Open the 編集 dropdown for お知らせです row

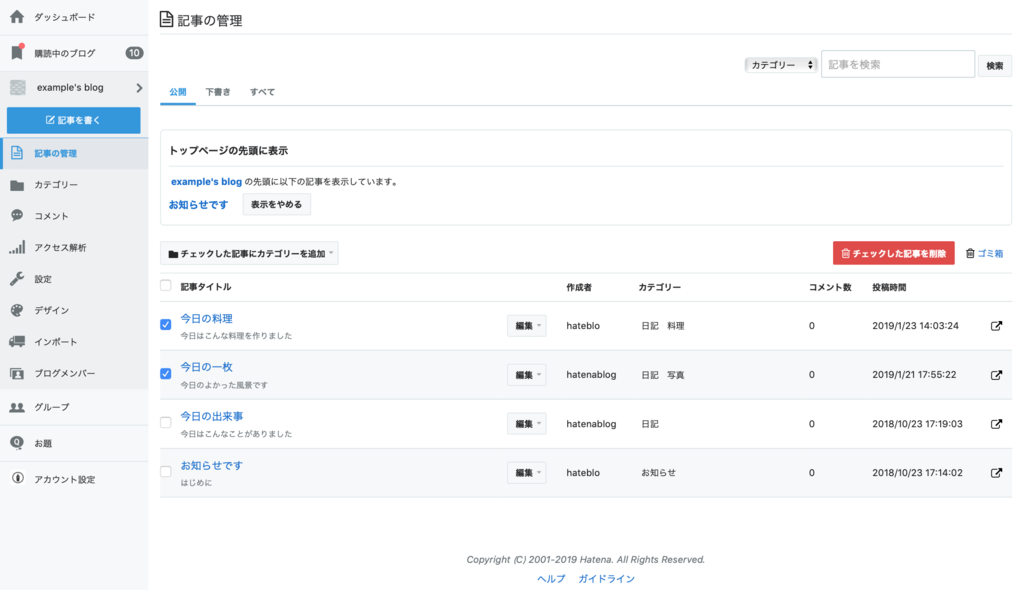coord(526,472)
